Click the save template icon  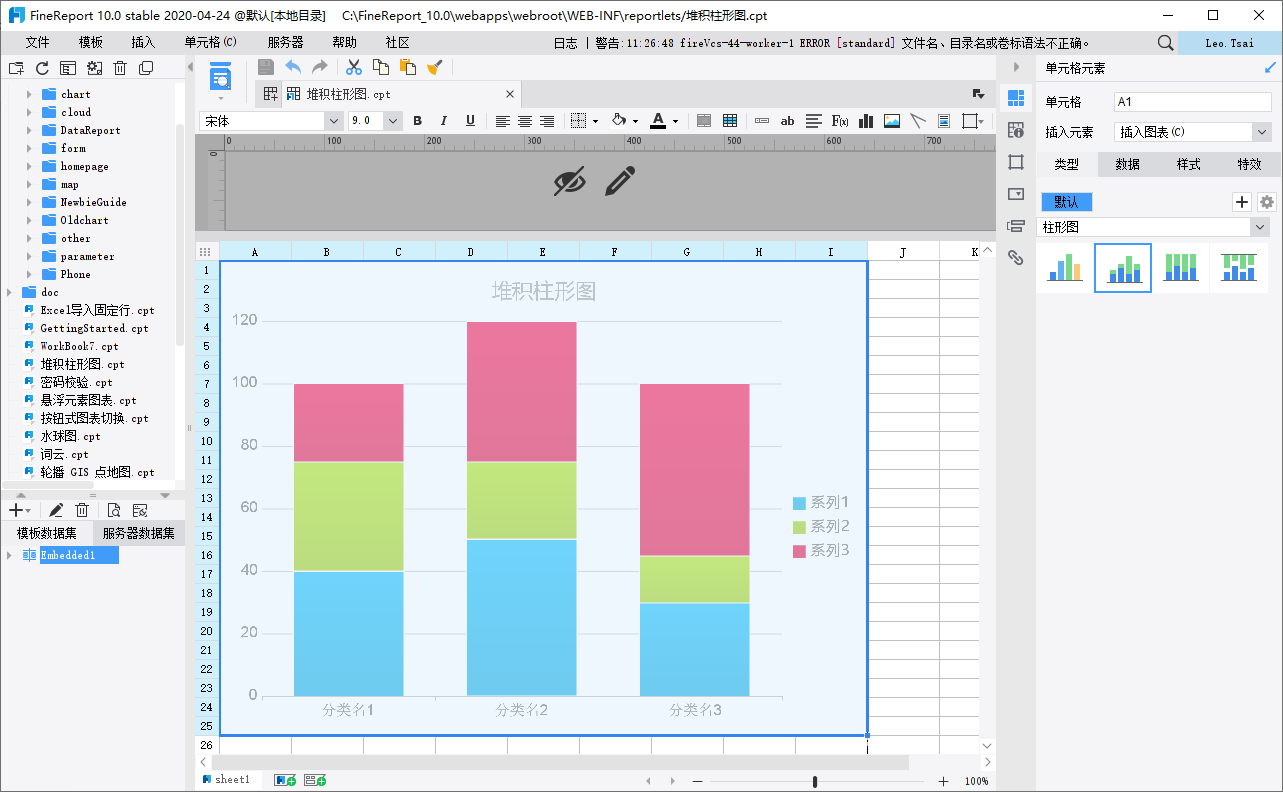[266, 67]
